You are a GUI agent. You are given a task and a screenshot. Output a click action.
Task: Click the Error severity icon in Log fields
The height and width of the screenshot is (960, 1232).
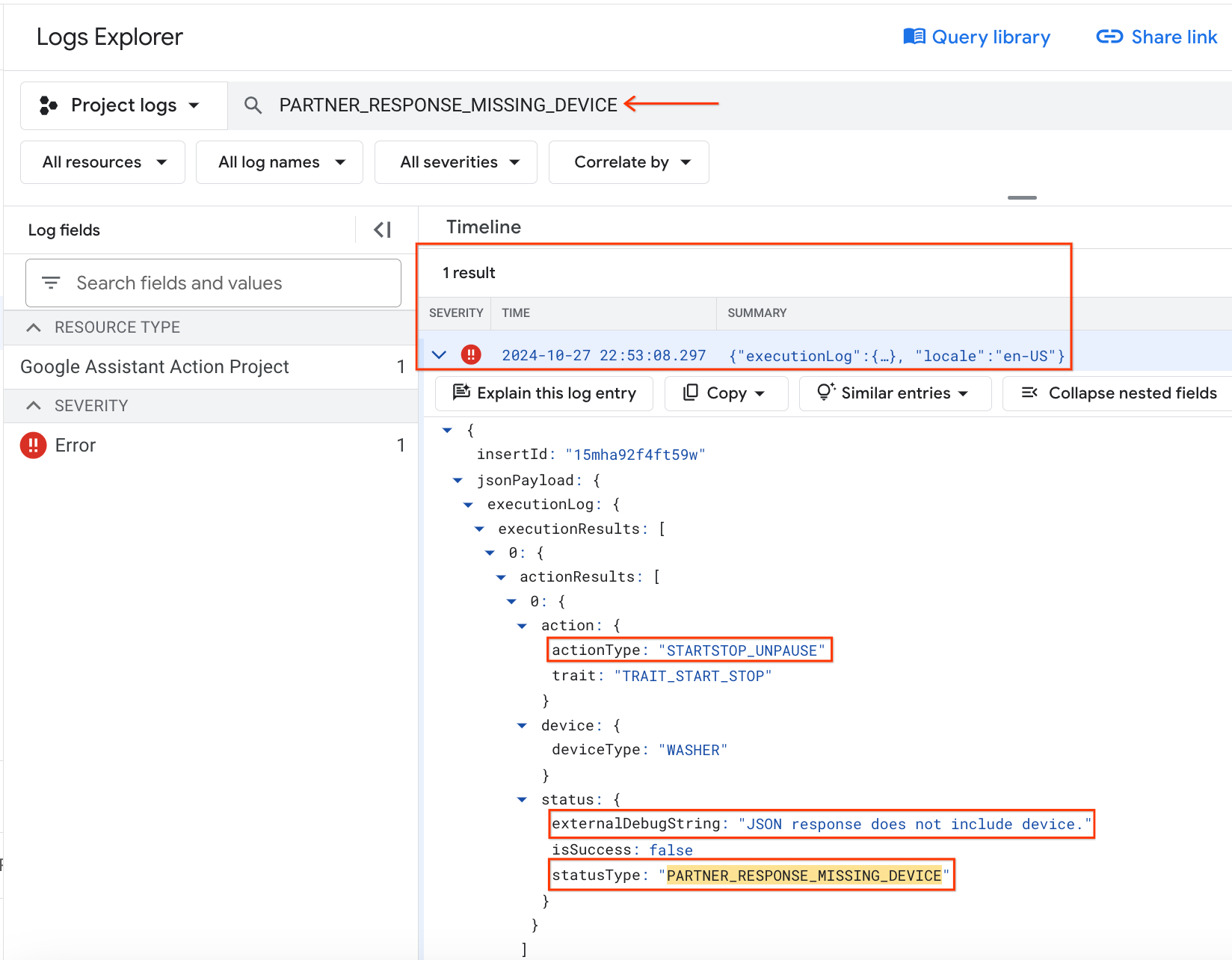33,445
